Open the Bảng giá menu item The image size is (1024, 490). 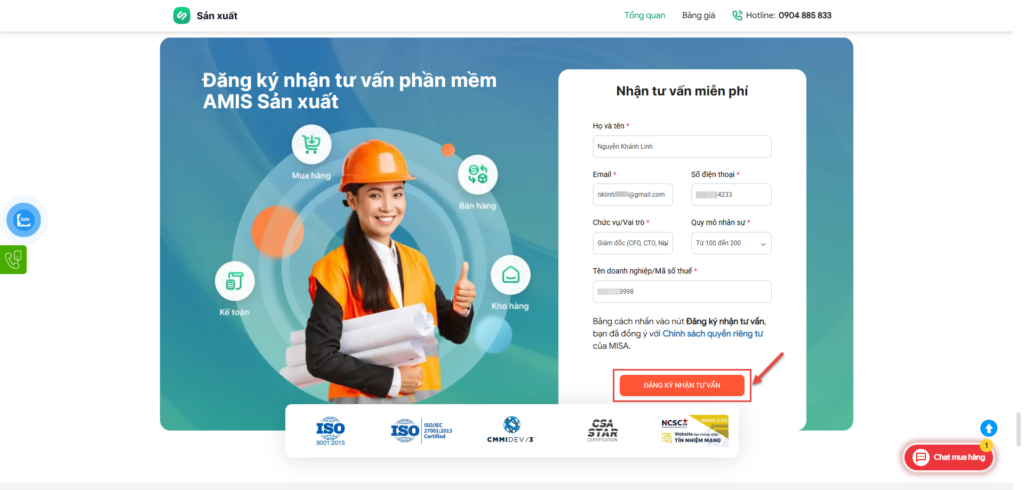pos(699,15)
